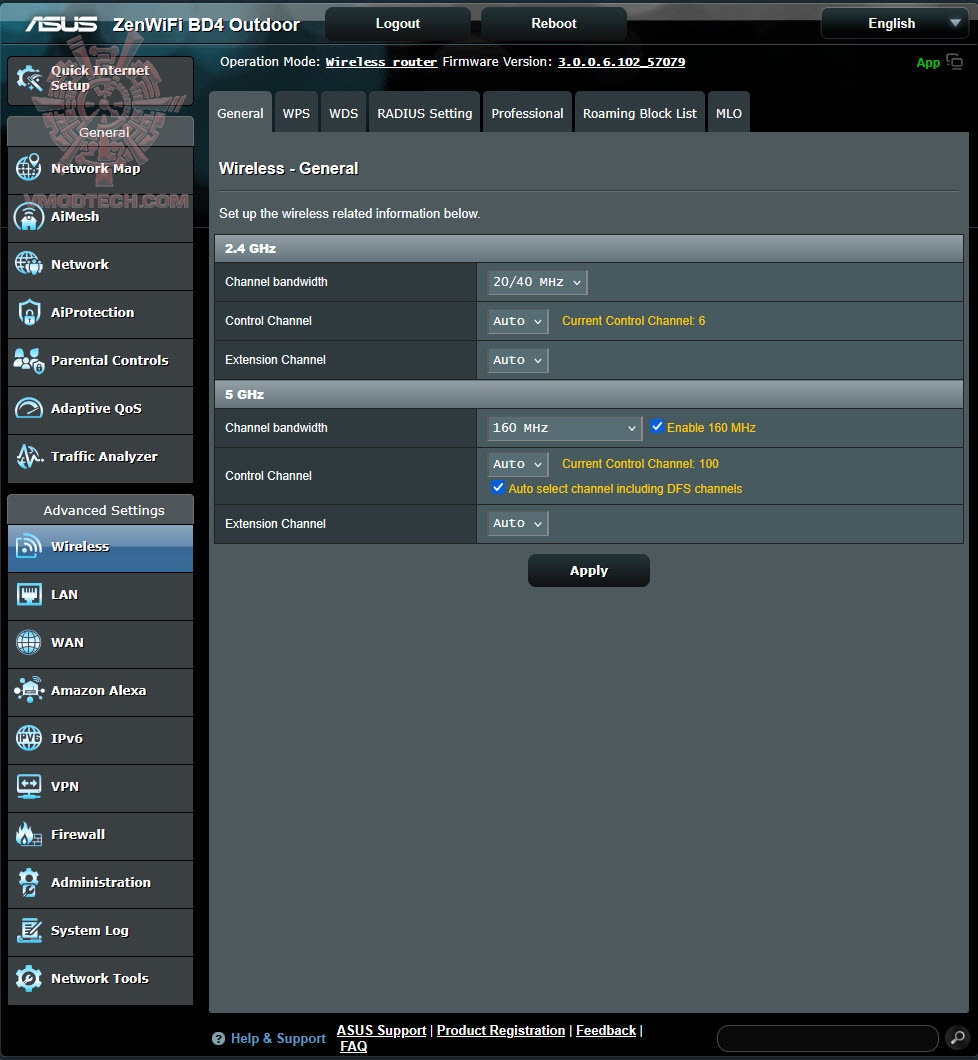Click the App device icon top right
The image size is (978, 1060).
pos(954,62)
